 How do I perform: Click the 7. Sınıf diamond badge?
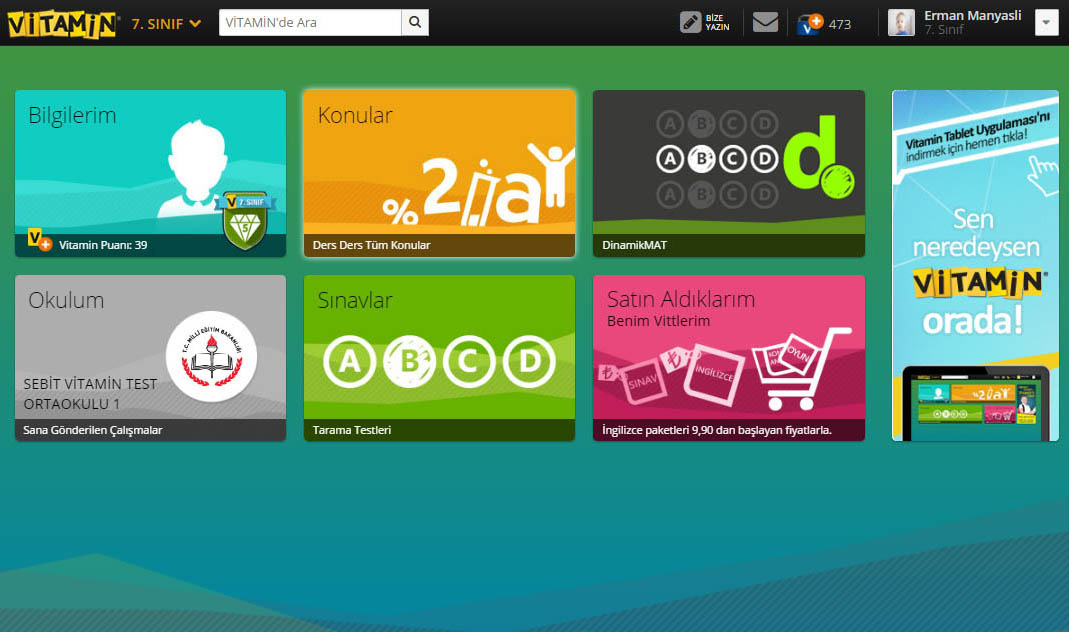click(245, 220)
